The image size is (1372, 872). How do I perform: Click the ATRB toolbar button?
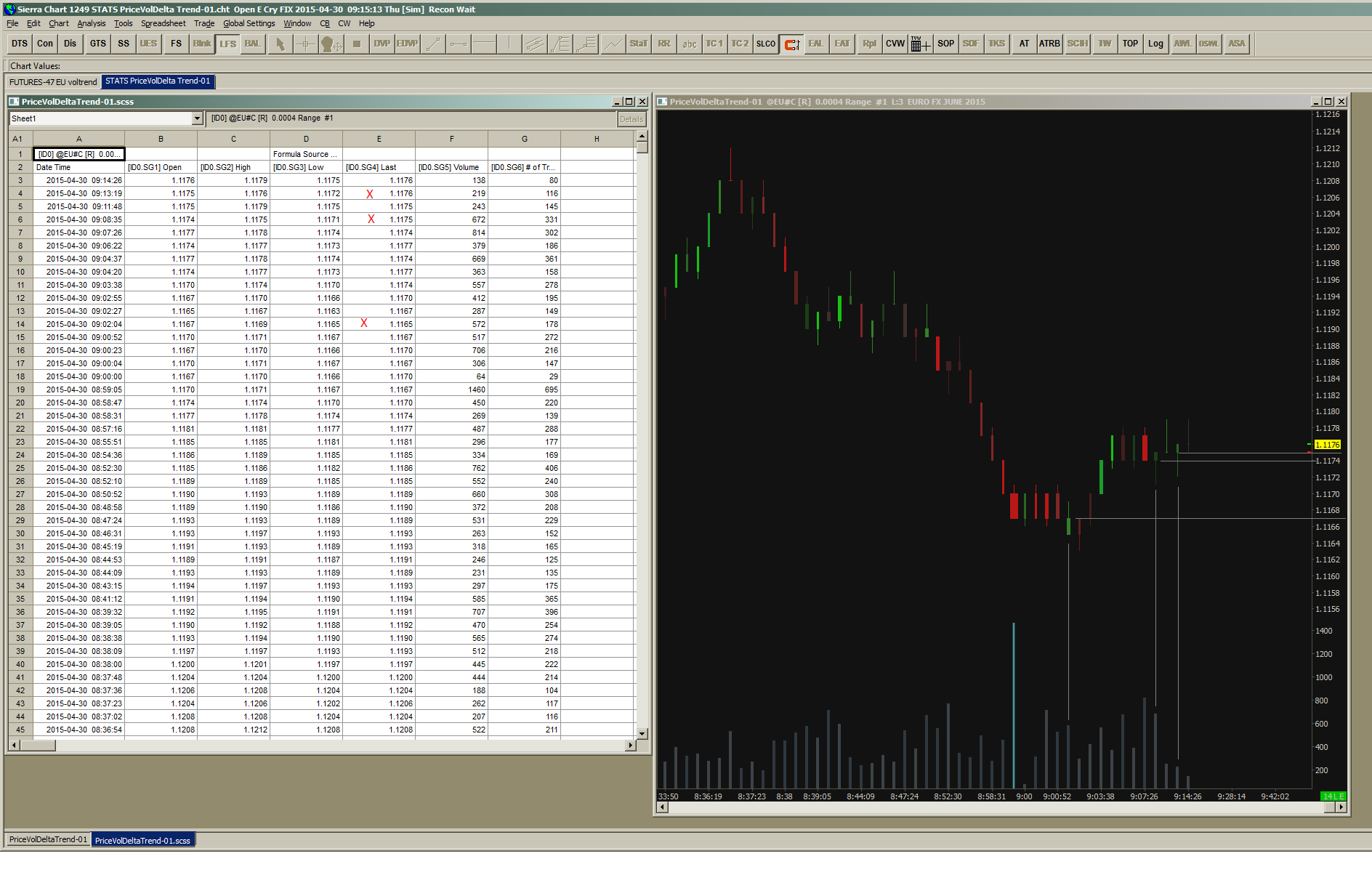(1049, 44)
